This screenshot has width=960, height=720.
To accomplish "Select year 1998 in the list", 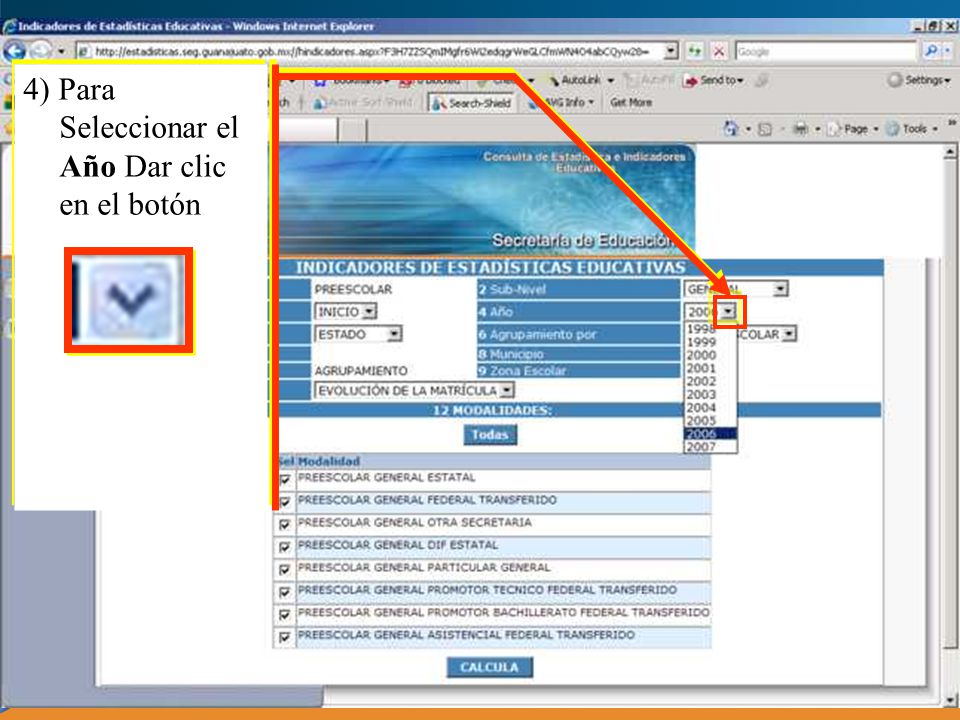I will point(710,329).
